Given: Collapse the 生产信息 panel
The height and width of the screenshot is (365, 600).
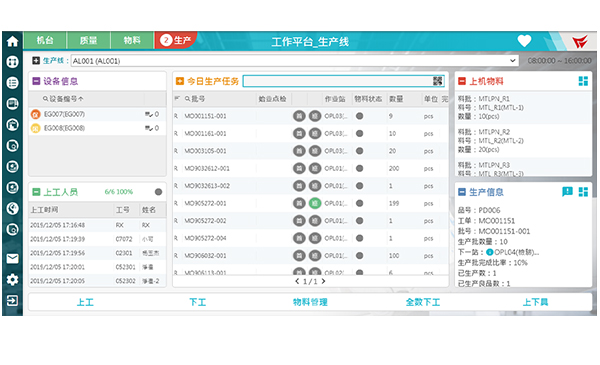Looking at the screenshot, I should coord(462,192).
